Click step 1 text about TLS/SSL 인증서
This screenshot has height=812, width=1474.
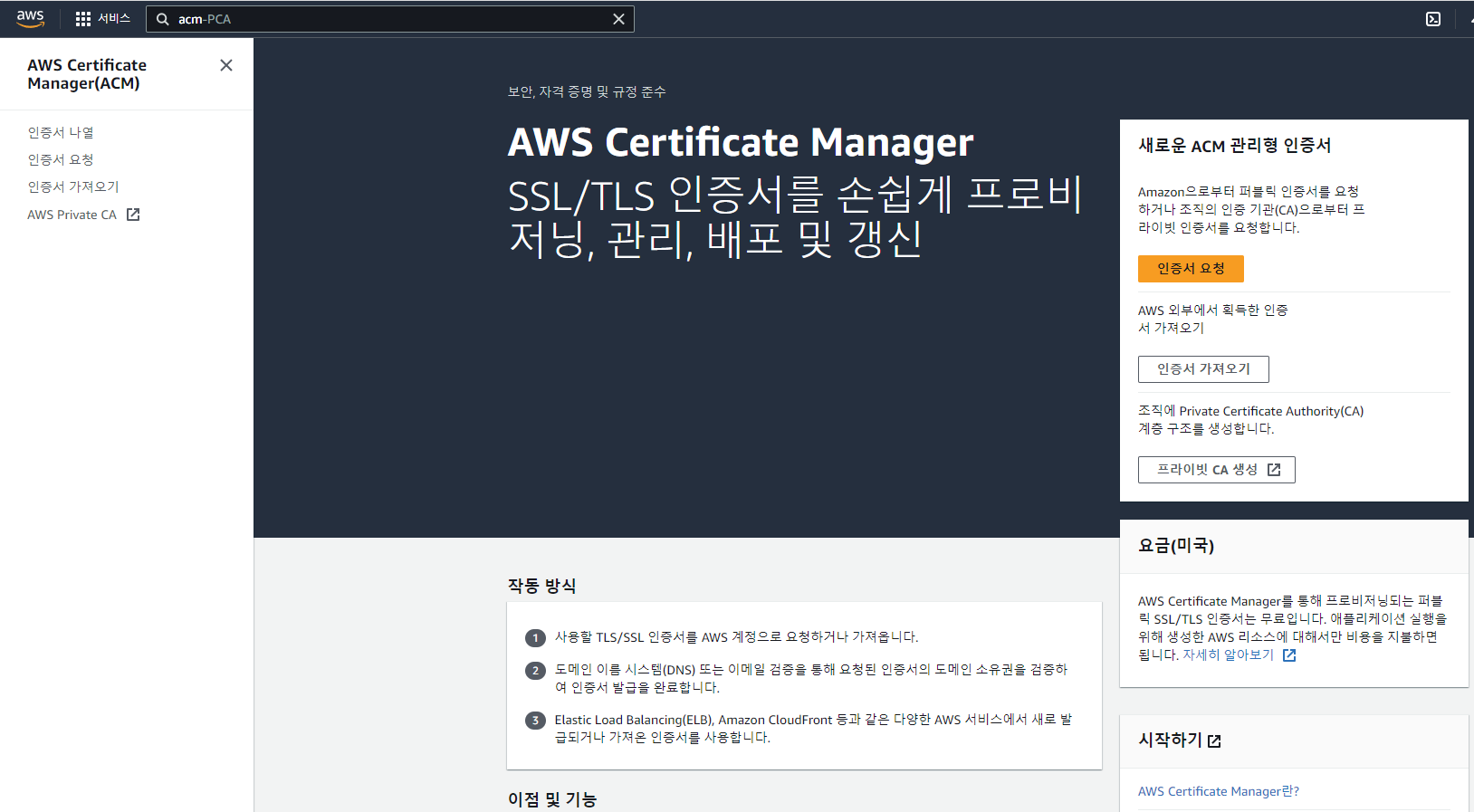click(x=736, y=637)
